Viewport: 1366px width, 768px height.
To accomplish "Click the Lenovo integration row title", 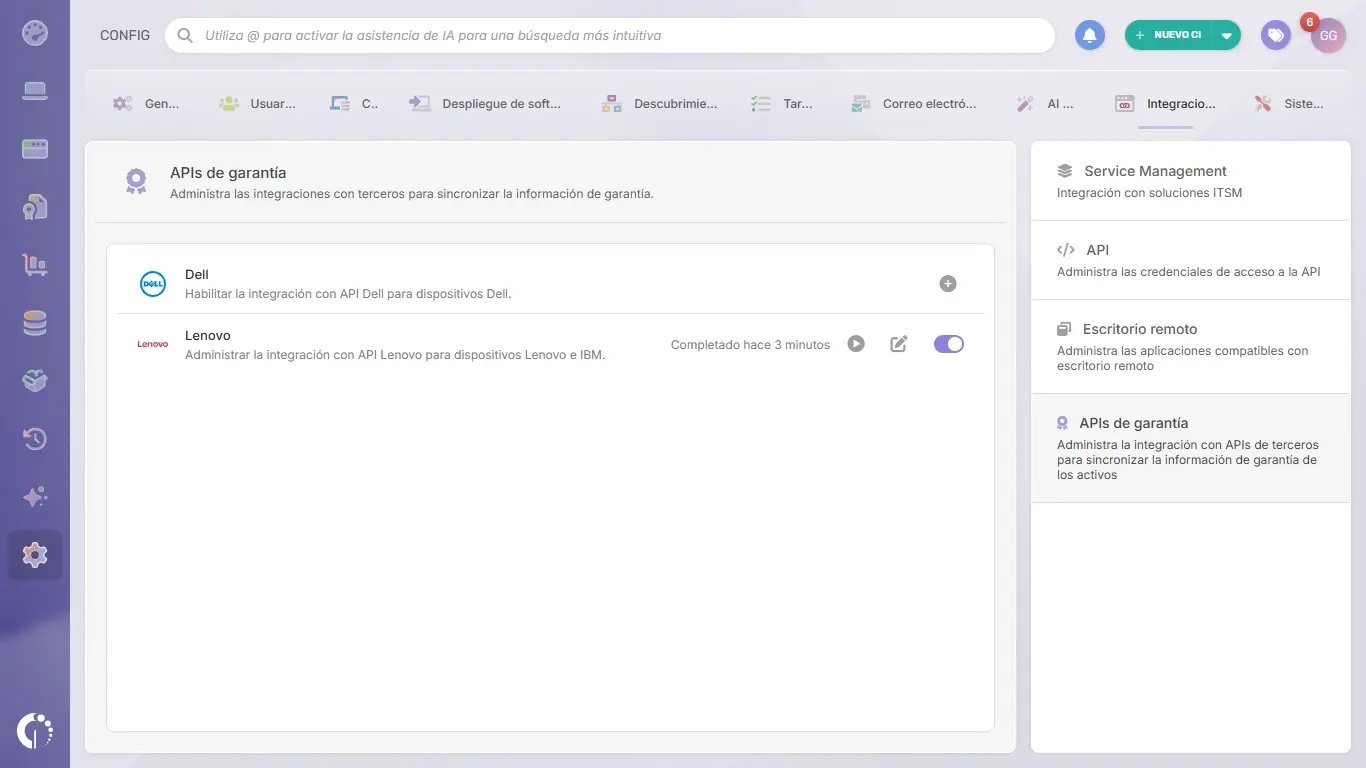I will (x=208, y=335).
